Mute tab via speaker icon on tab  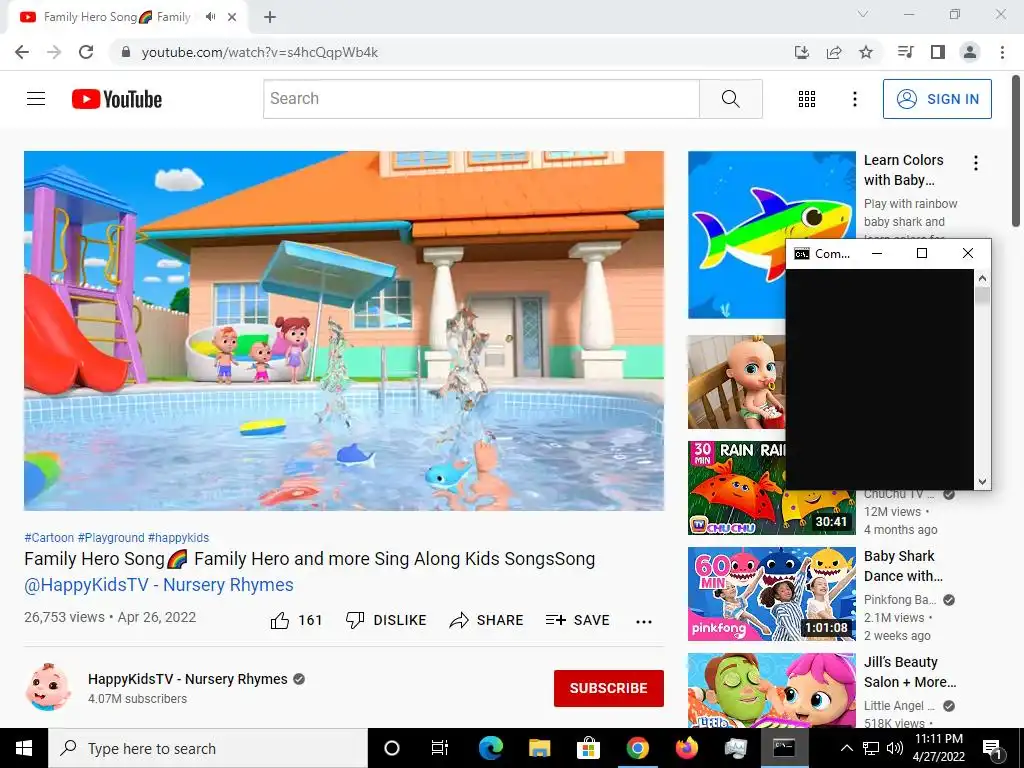coord(210,17)
